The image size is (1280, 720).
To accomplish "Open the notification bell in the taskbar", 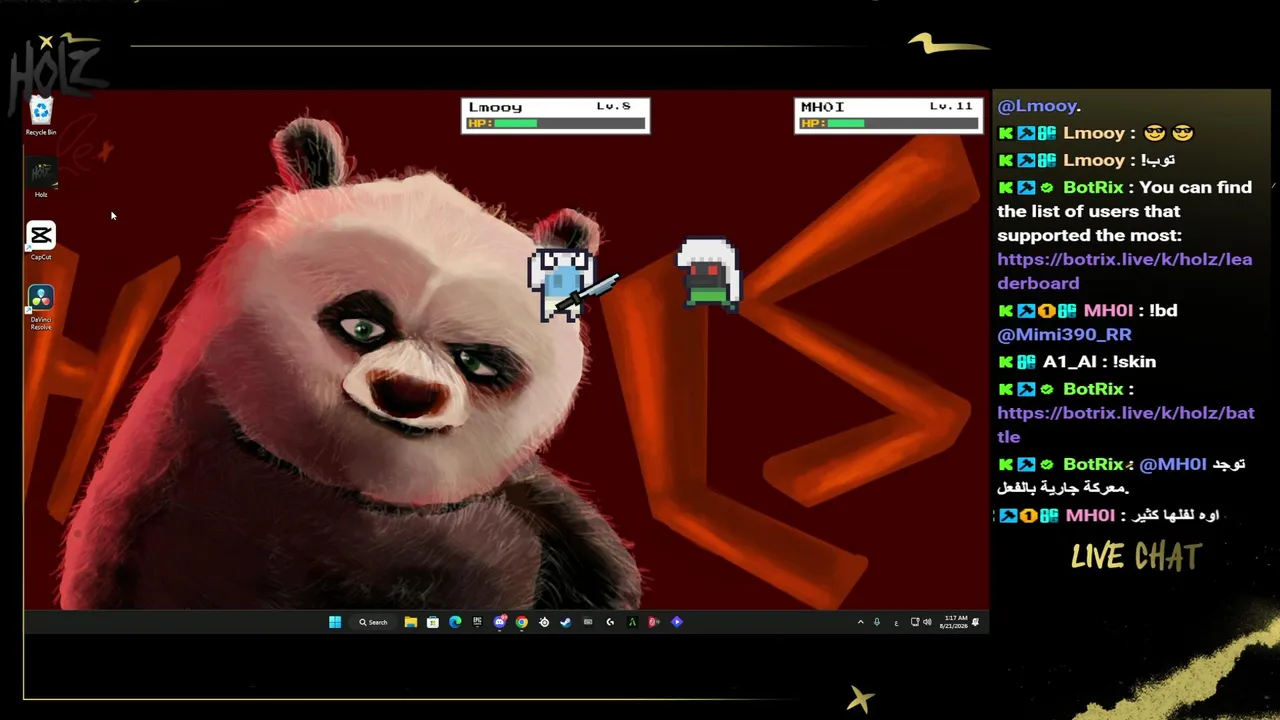I will 976,622.
